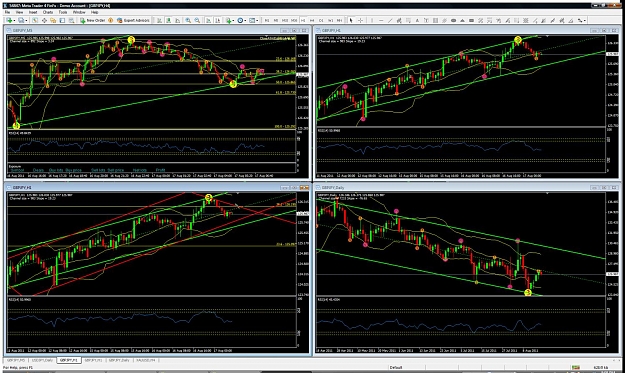
Task: Show the Market Watch window
Action: [x=35, y=20]
